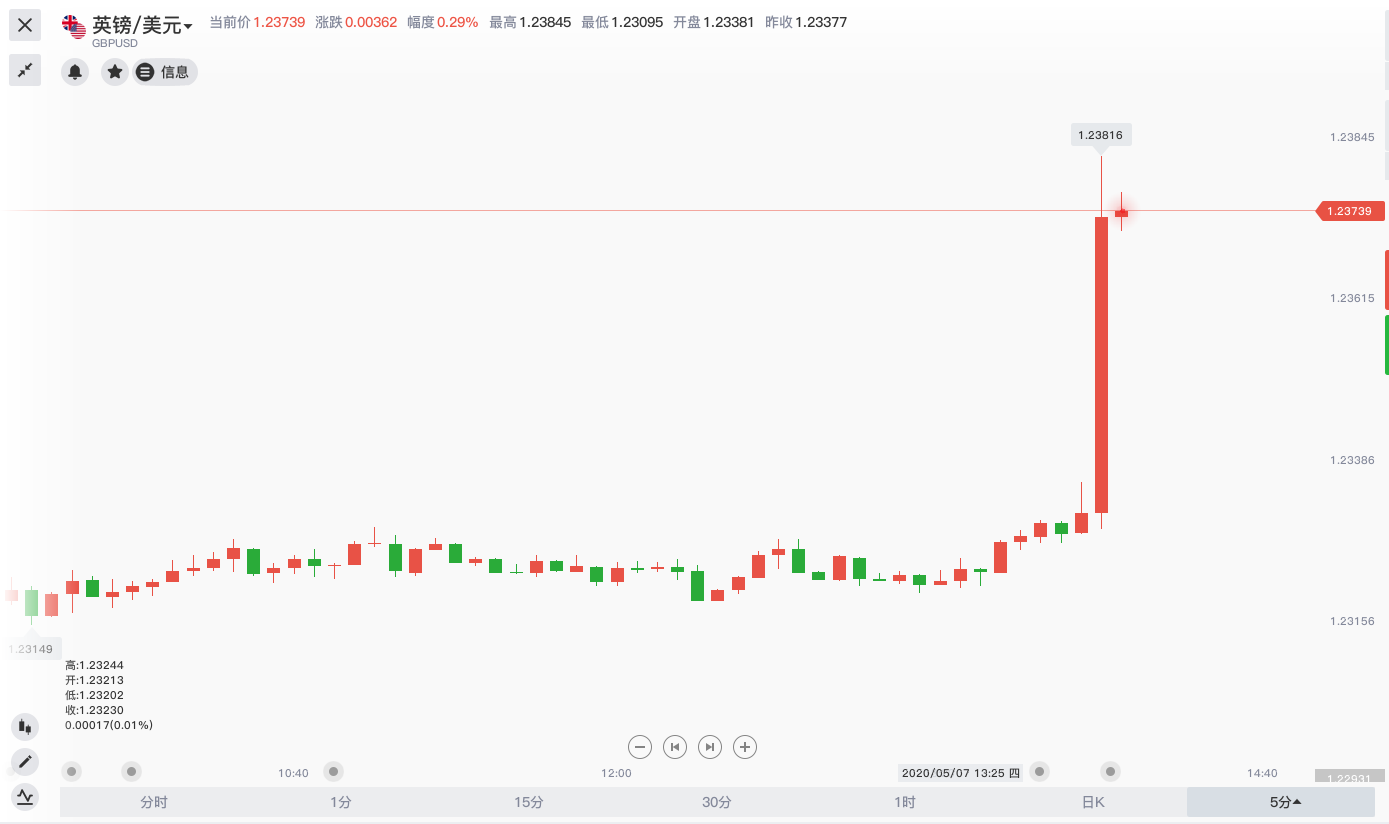
Task: Set a price alert with the bell icon
Action: click(x=75, y=72)
